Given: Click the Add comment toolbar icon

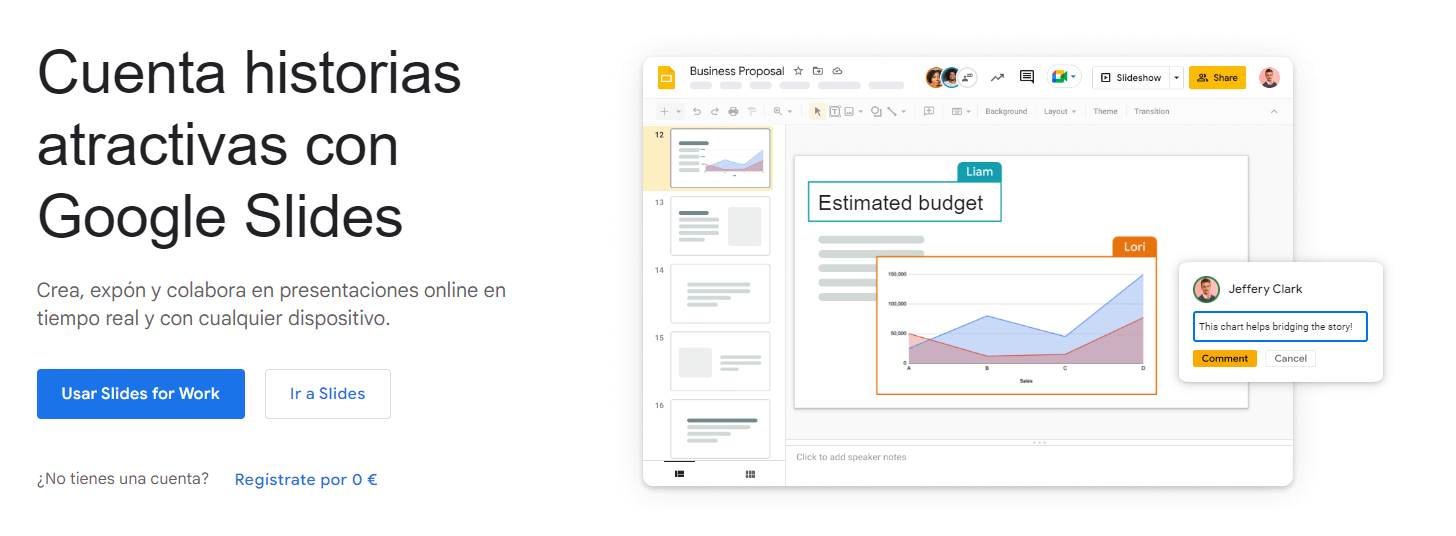Looking at the screenshot, I should click(x=929, y=111).
